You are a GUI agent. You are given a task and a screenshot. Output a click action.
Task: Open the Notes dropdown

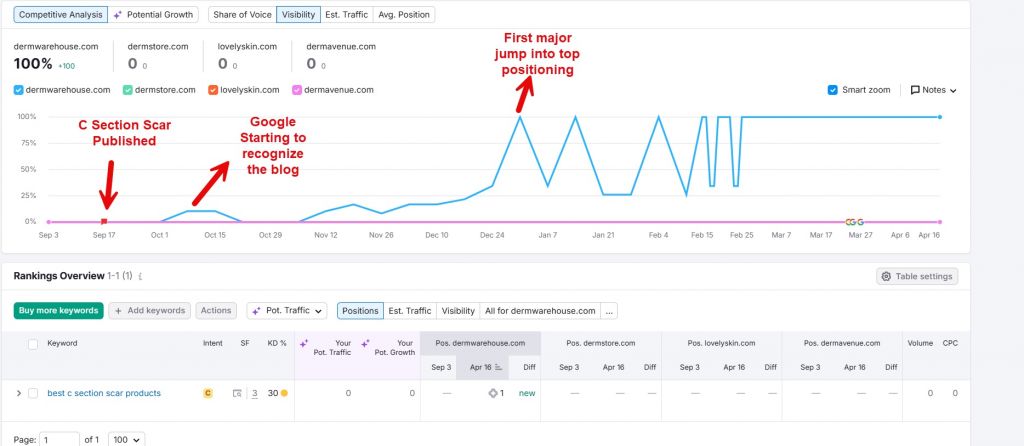coord(934,90)
